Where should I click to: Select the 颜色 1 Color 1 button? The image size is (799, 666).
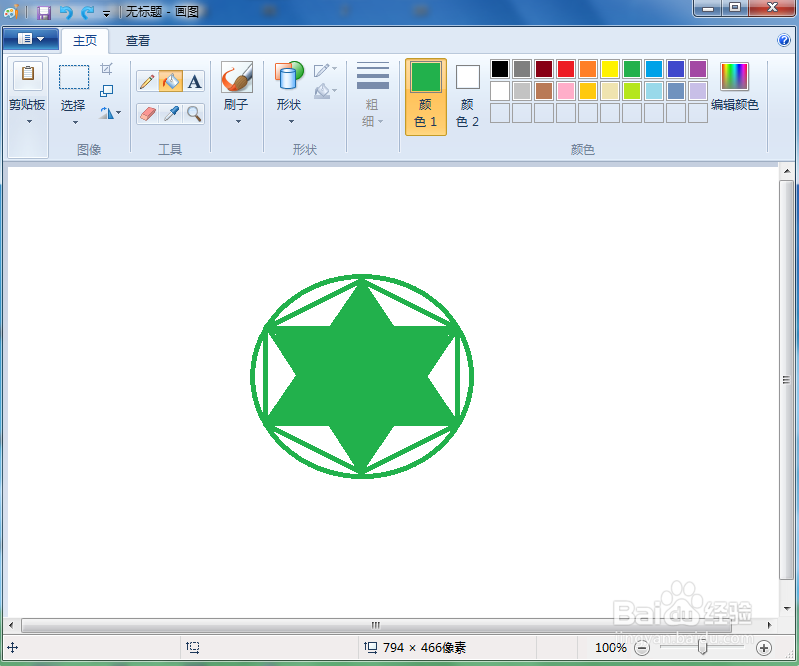coord(425,97)
